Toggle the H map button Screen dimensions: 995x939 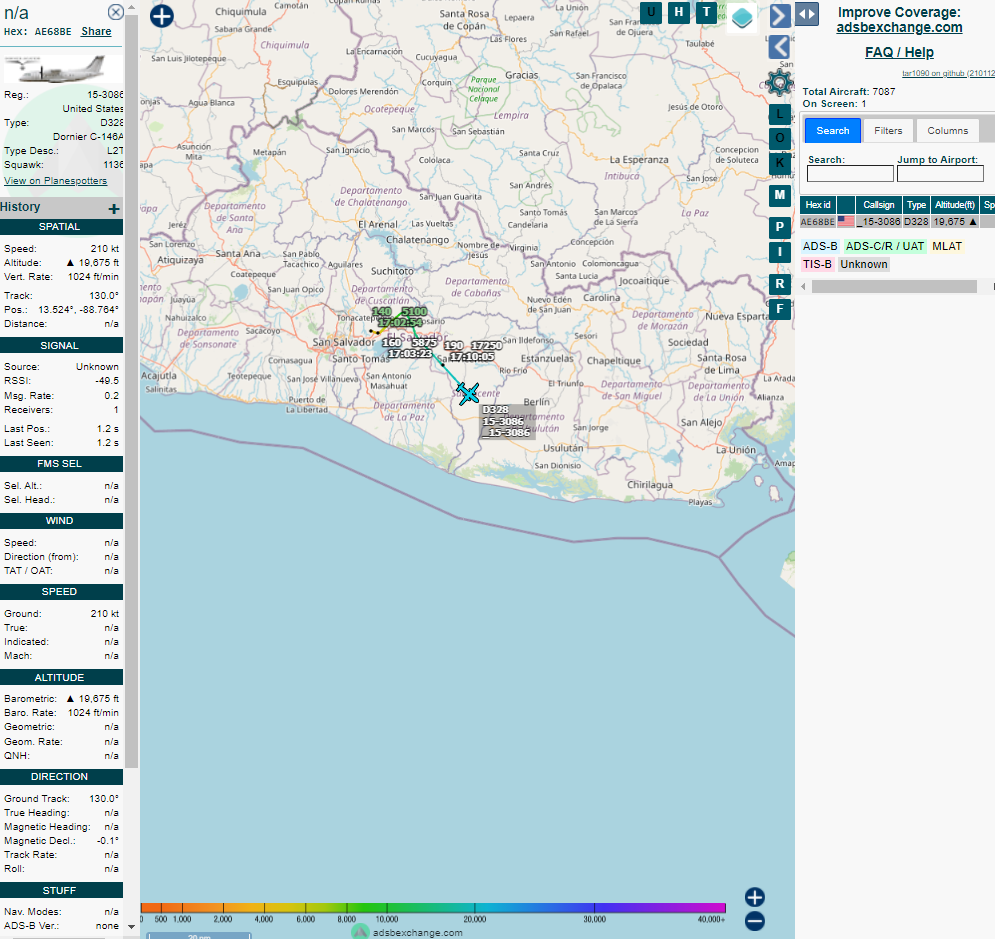[x=679, y=12]
